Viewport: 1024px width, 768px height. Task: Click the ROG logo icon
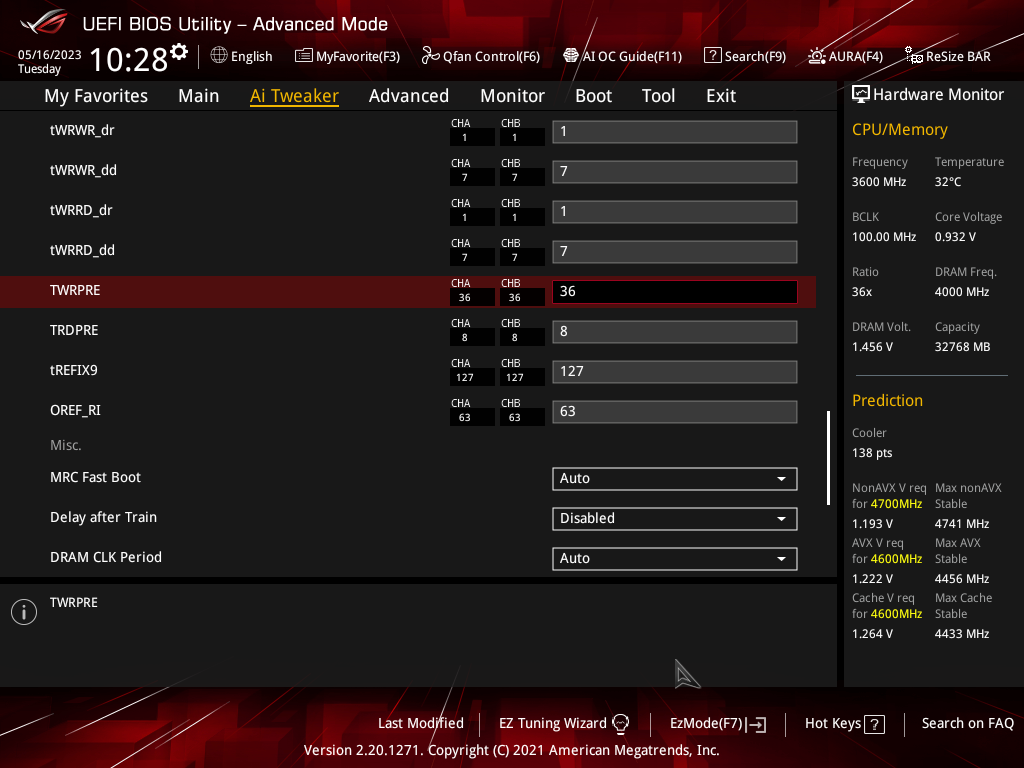pyautogui.click(x=43, y=22)
